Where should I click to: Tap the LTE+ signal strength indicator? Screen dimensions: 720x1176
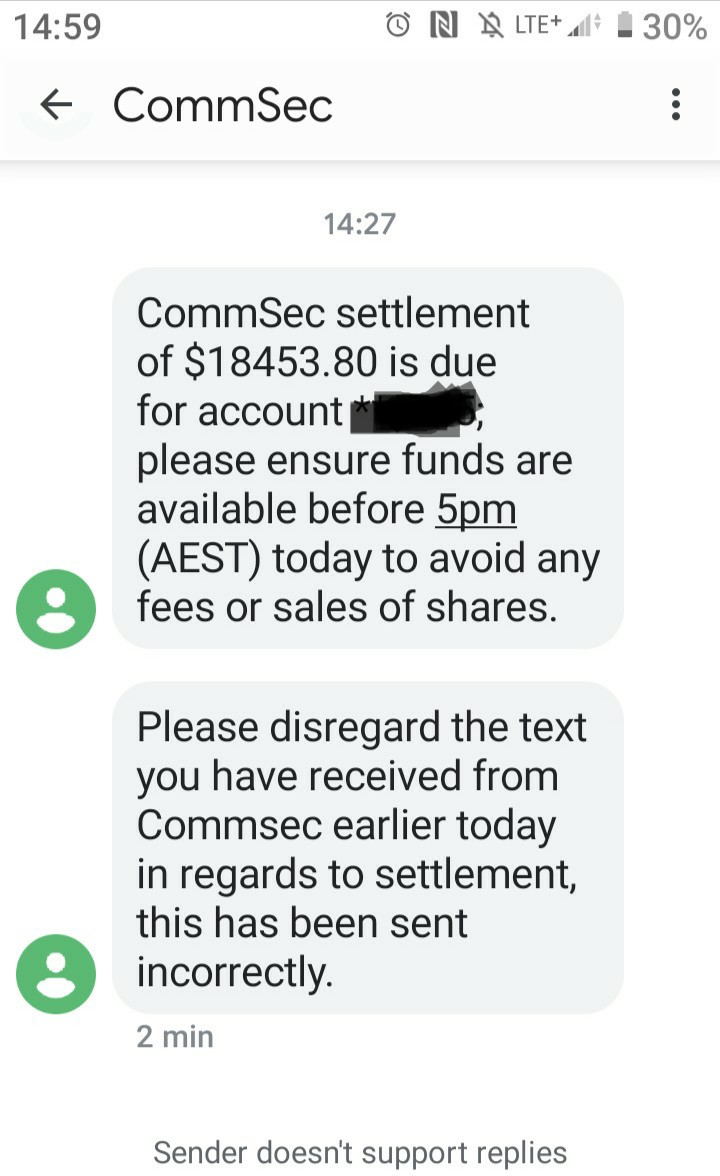(x=558, y=25)
